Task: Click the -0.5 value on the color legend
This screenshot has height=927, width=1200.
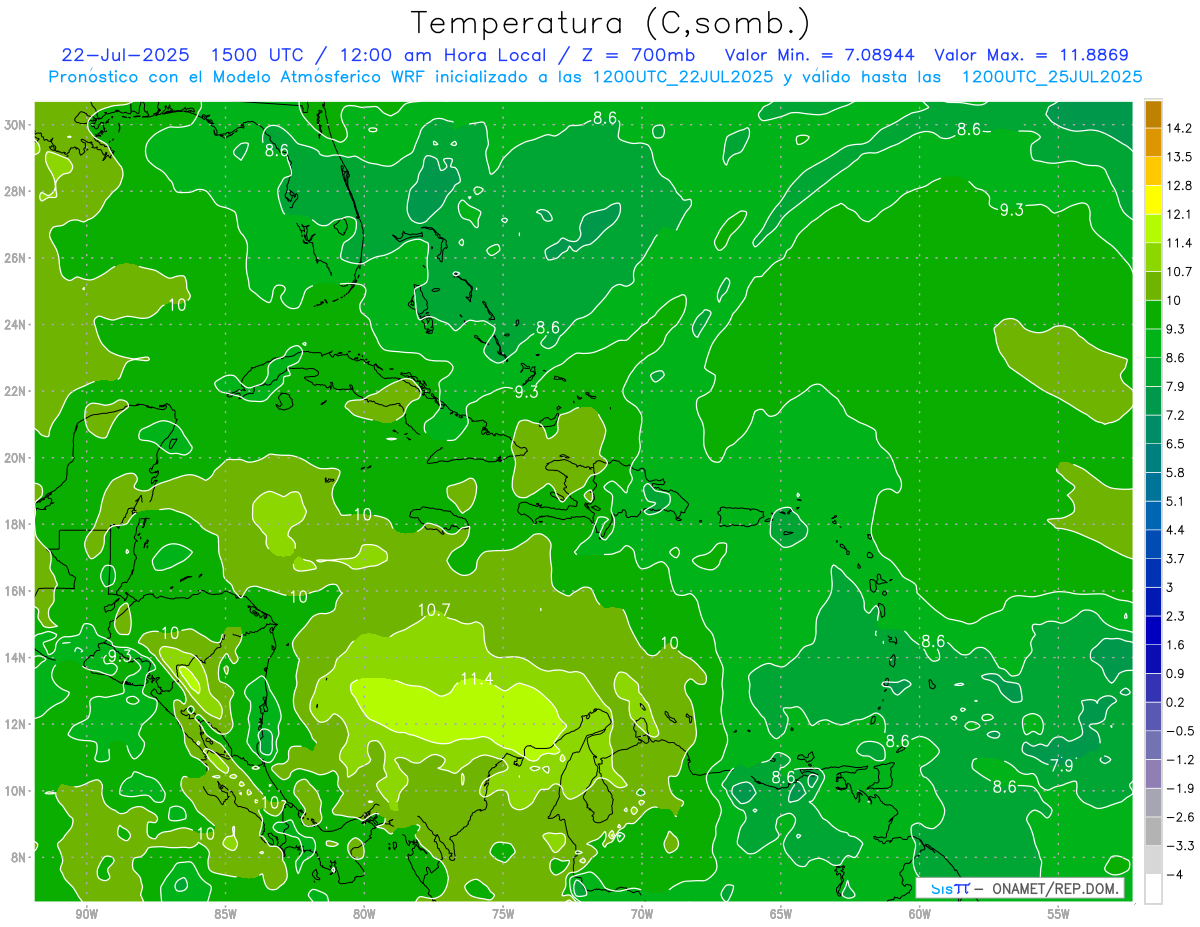Action: [x=1179, y=731]
